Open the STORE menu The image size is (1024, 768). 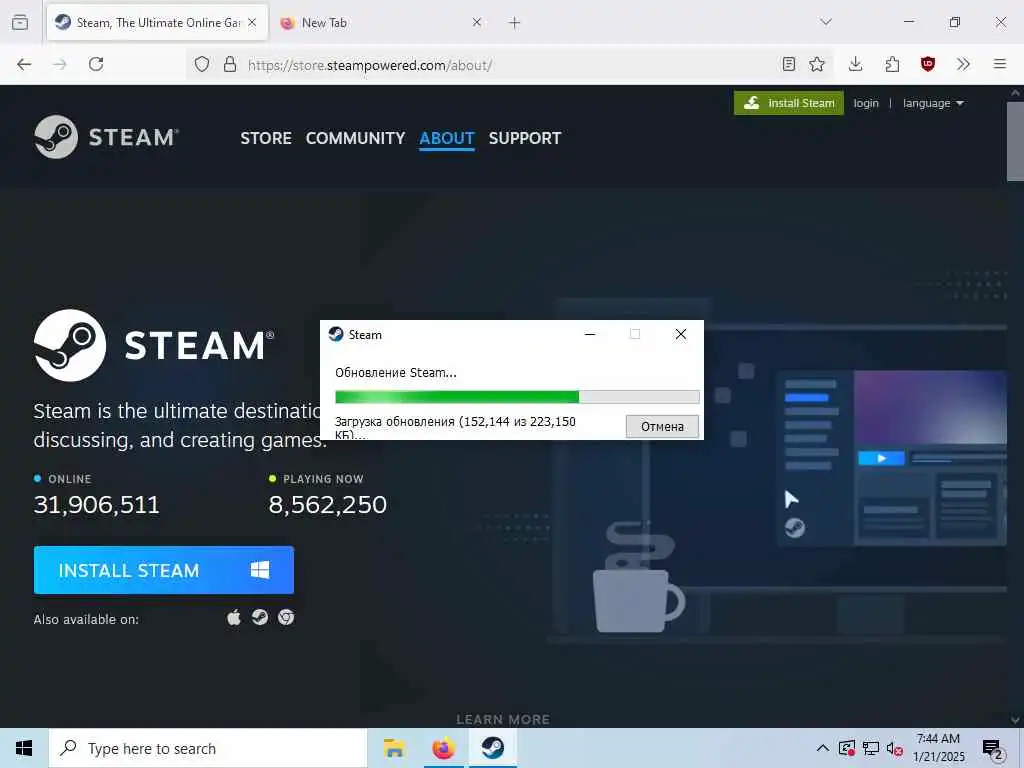266,138
